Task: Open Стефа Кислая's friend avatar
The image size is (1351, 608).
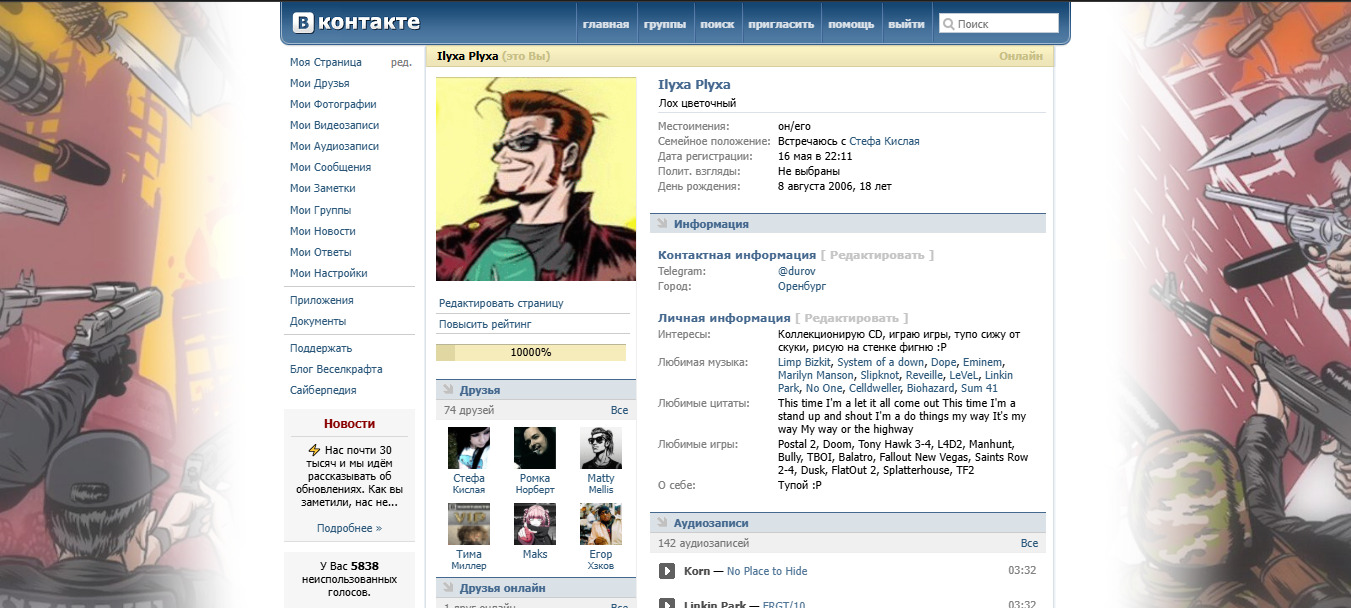Action: point(468,448)
